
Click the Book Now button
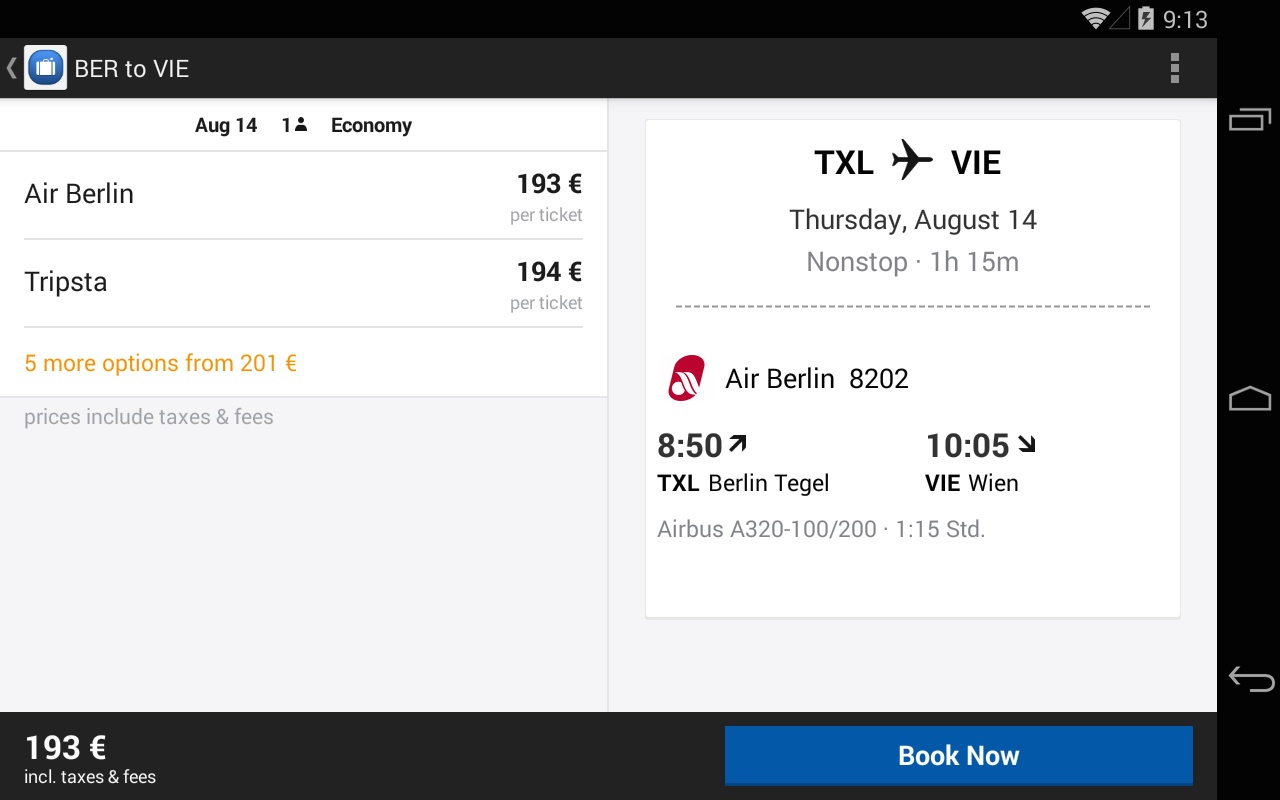(x=958, y=755)
